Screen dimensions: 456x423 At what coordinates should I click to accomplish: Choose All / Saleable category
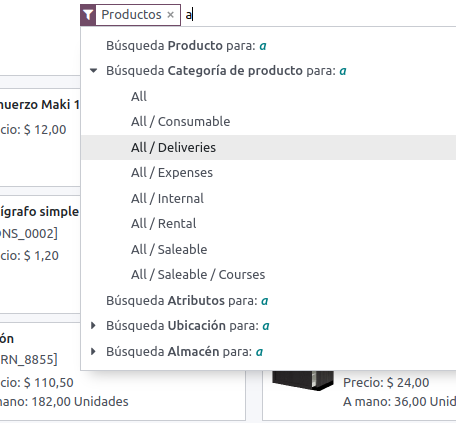(x=268, y=249)
